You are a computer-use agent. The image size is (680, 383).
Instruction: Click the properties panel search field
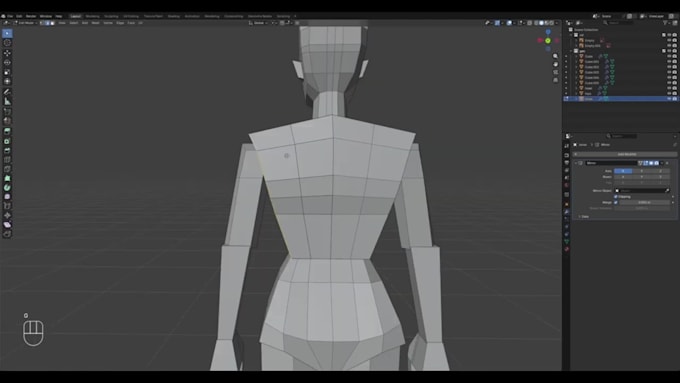pyautogui.click(x=622, y=136)
